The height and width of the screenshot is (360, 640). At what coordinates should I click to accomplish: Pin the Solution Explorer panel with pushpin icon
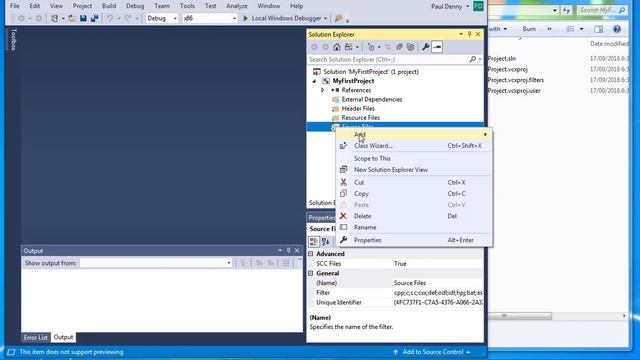click(469, 34)
